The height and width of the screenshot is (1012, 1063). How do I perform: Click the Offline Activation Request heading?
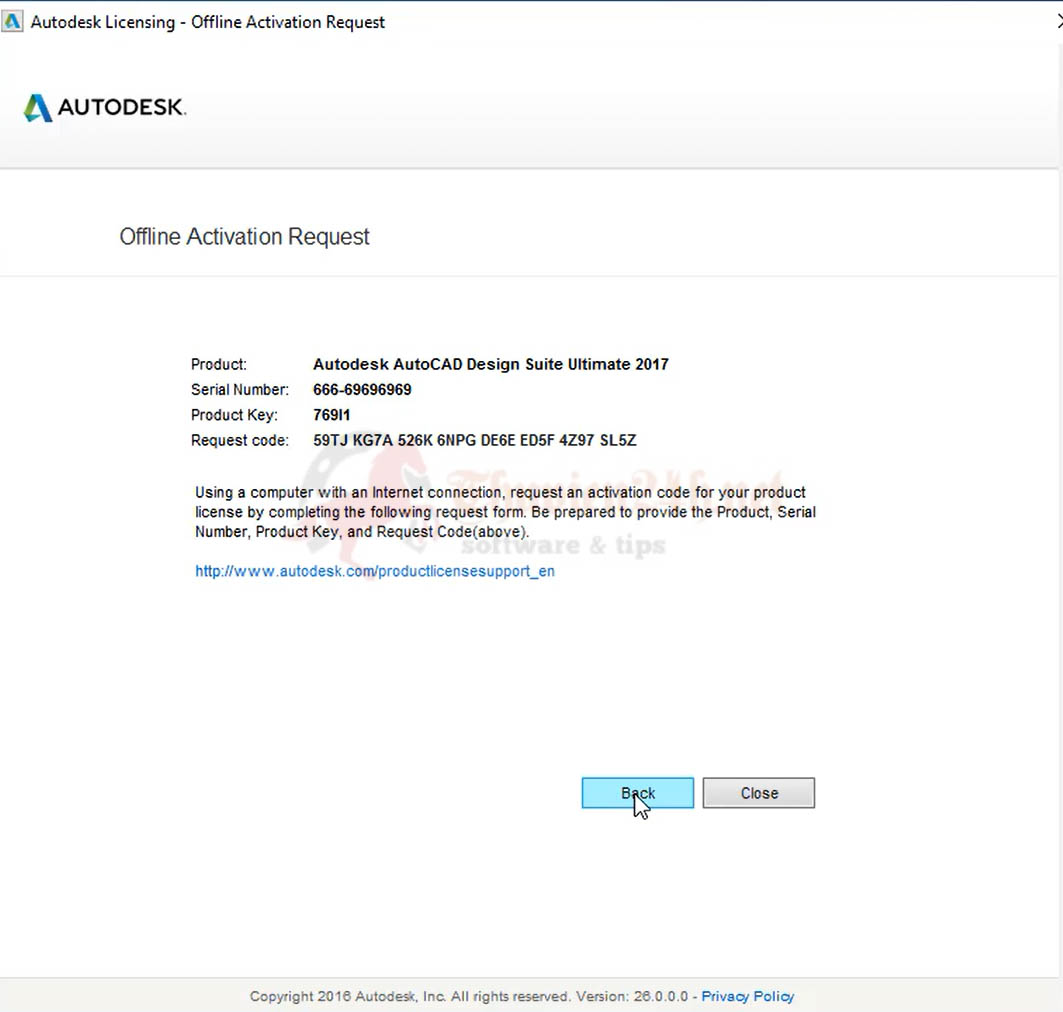pos(244,237)
